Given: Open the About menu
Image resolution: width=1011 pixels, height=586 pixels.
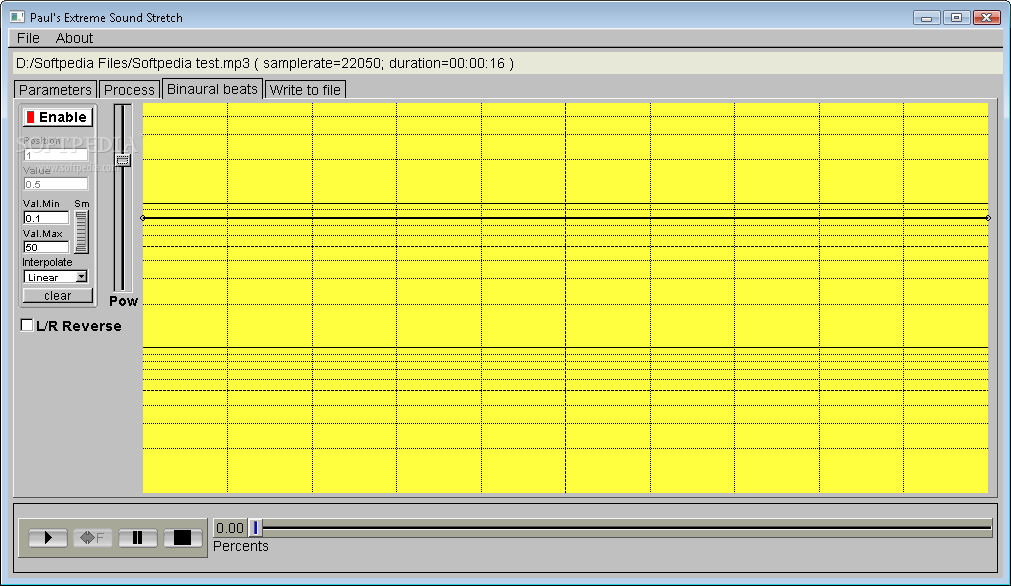Looking at the screenshot, I should [74, 38].
